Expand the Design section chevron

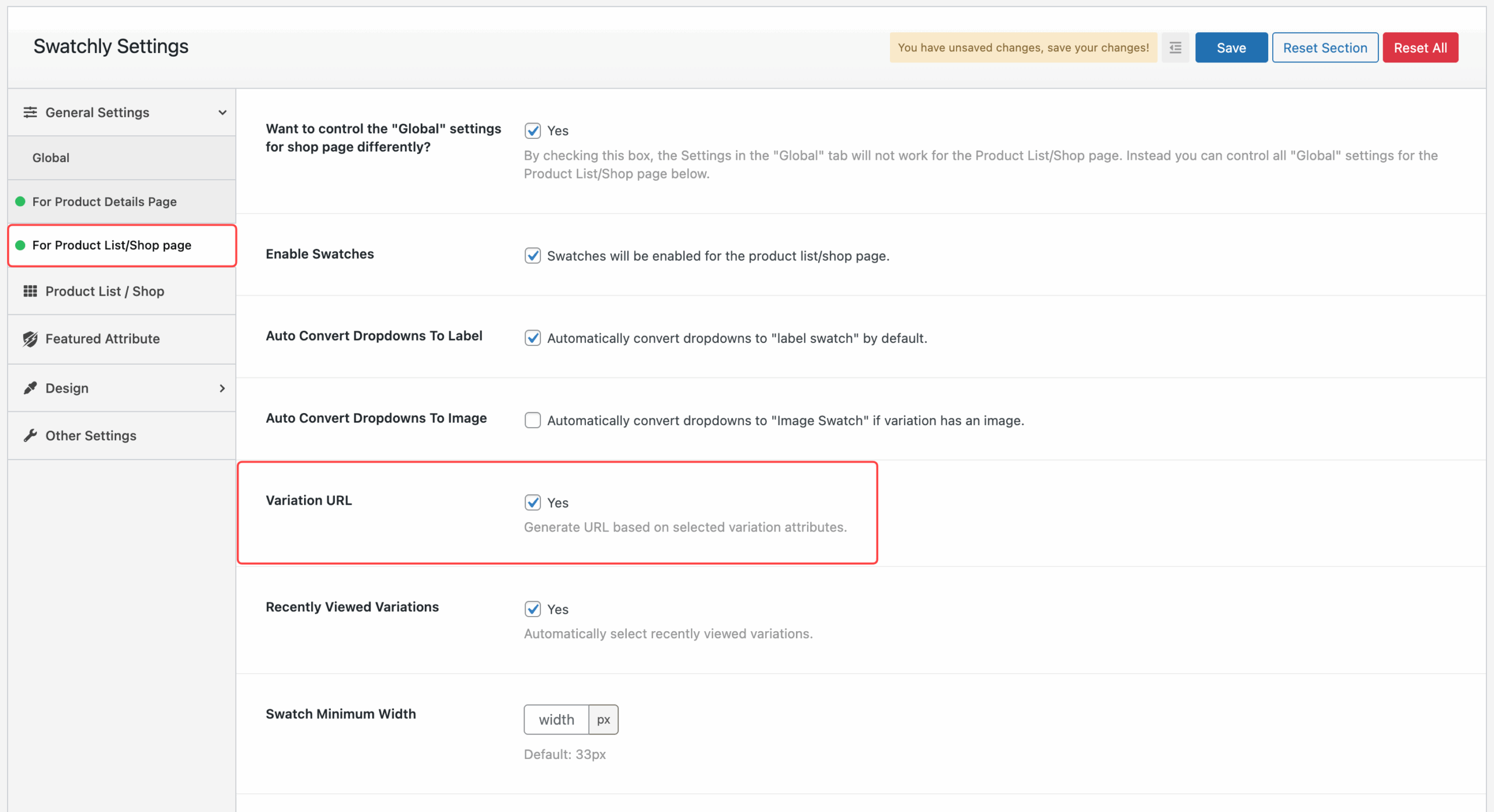[x=222, y=388]
